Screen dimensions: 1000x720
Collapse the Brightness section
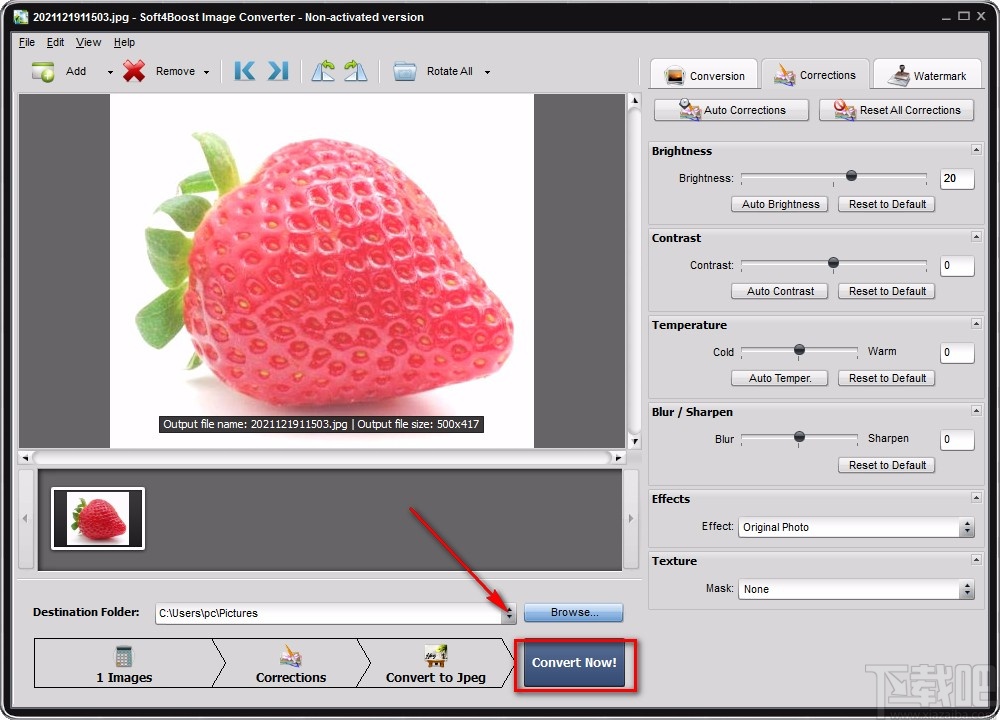click(975, 150)
